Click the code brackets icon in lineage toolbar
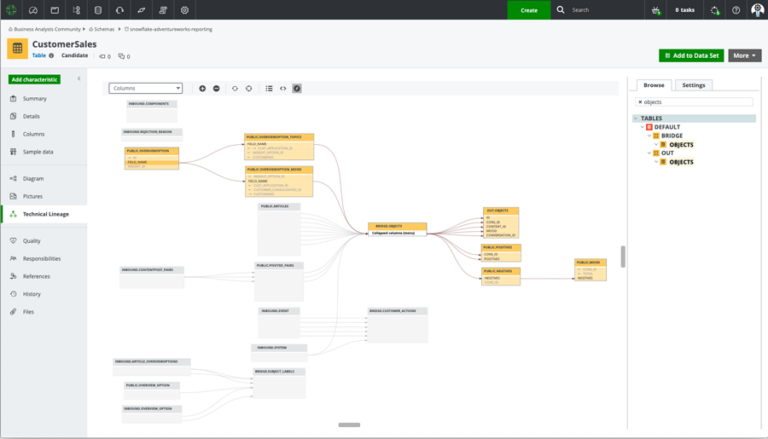This screenshot has width=768, height=439. 283,88
